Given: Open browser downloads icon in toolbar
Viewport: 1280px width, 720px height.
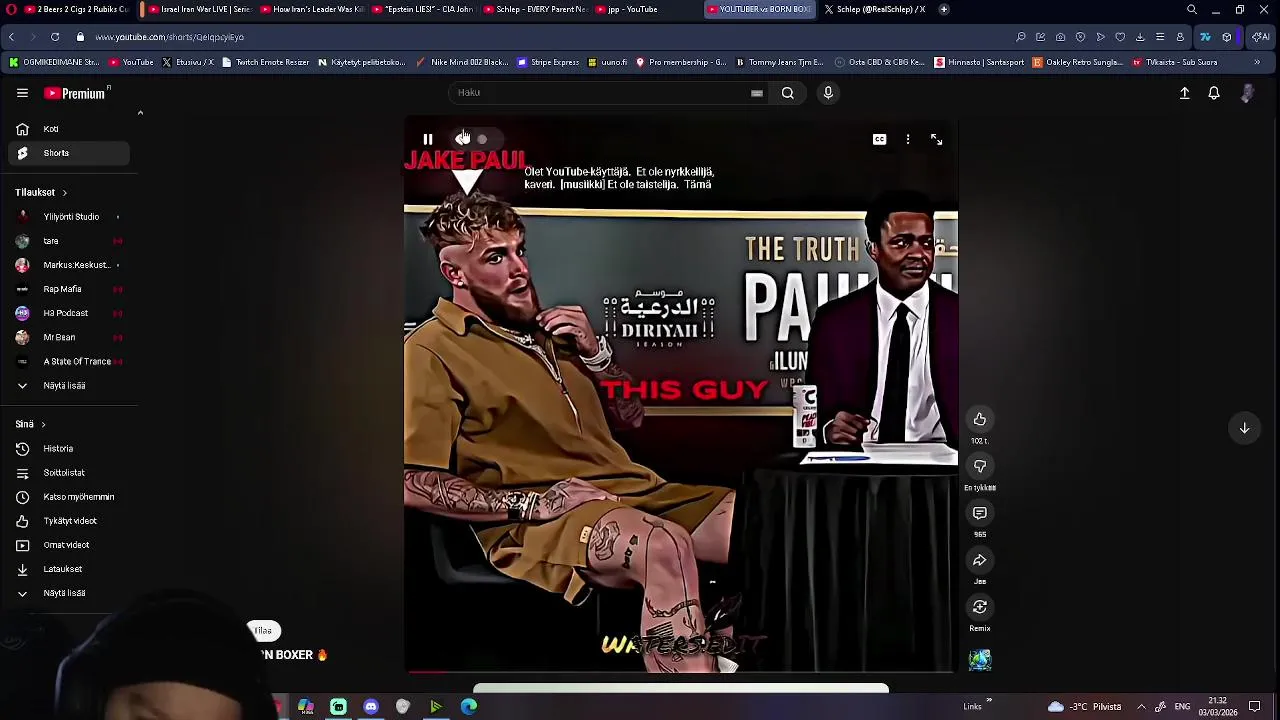Looking at the screenshot, I should point(1140,37).
